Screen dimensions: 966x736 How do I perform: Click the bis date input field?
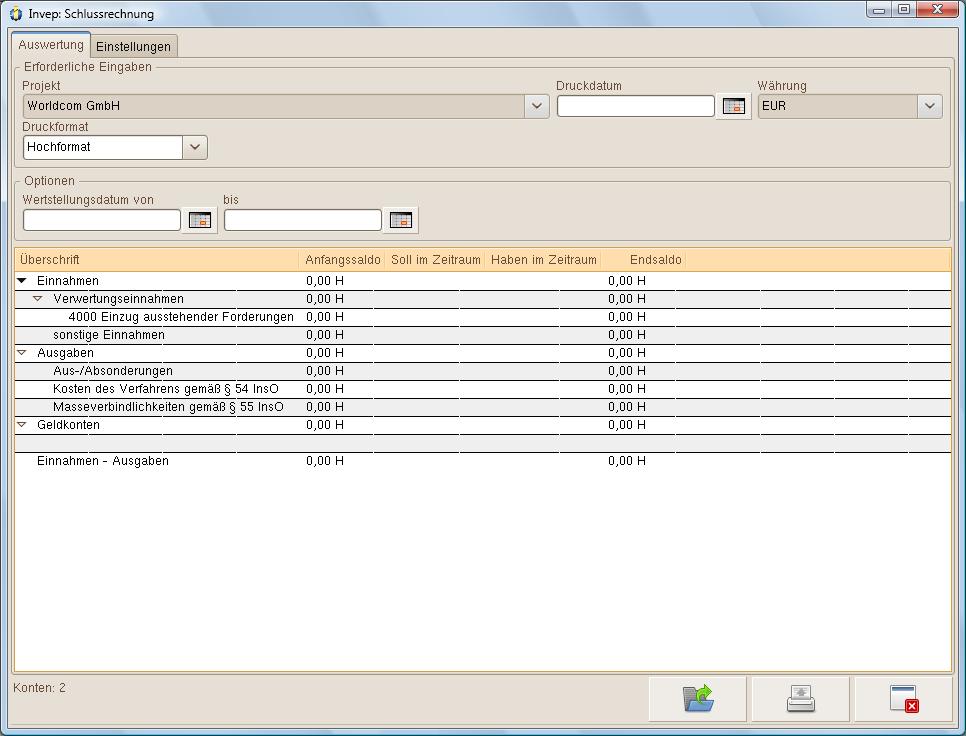click(x=302, y=220)
